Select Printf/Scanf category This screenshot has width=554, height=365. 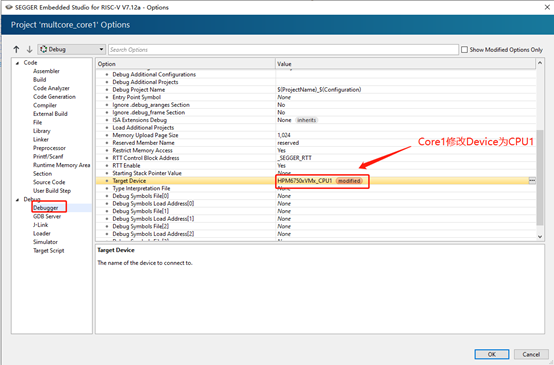48,156
